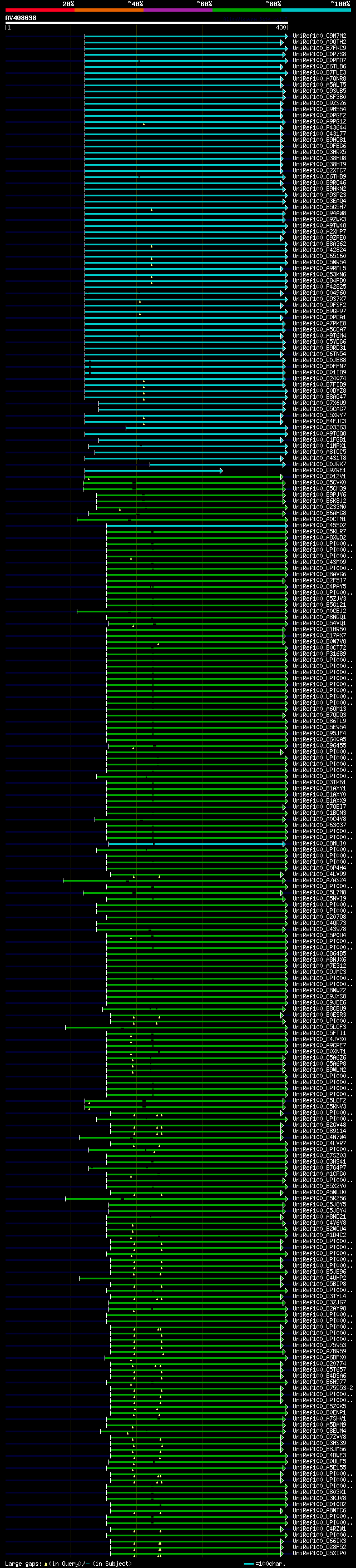Select label UniRef100_A7PKE8
This screenshot has height=1568, width=356.
coord(319,323)
